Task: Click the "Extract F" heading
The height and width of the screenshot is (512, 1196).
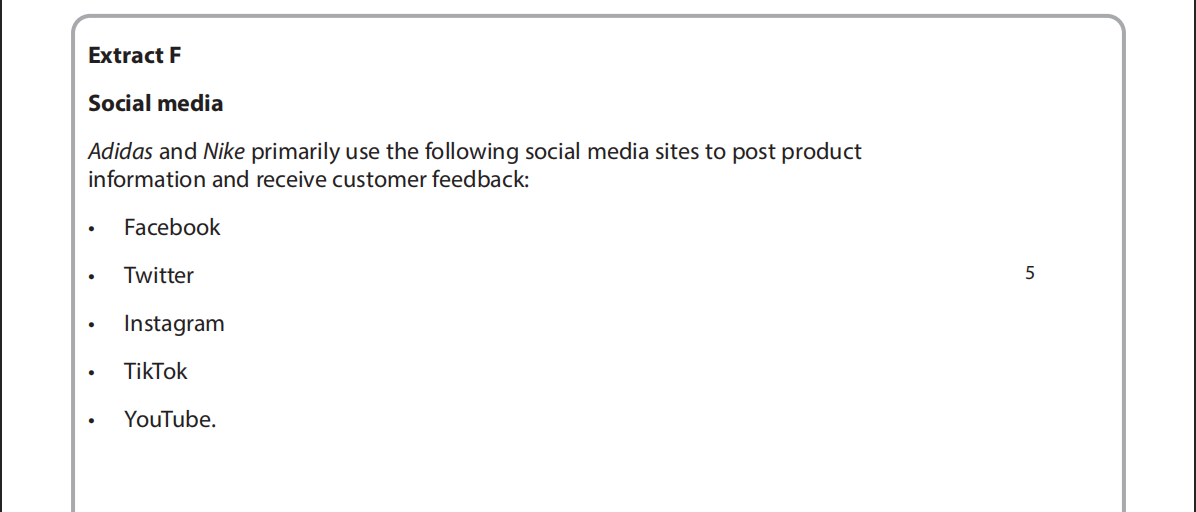Action: click(x=135, y=56)
